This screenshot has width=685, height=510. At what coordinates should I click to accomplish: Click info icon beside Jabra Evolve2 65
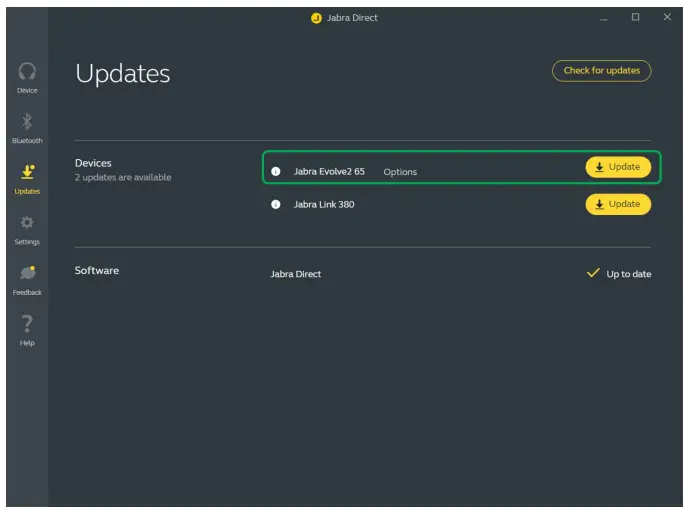[x=276, y=171]
